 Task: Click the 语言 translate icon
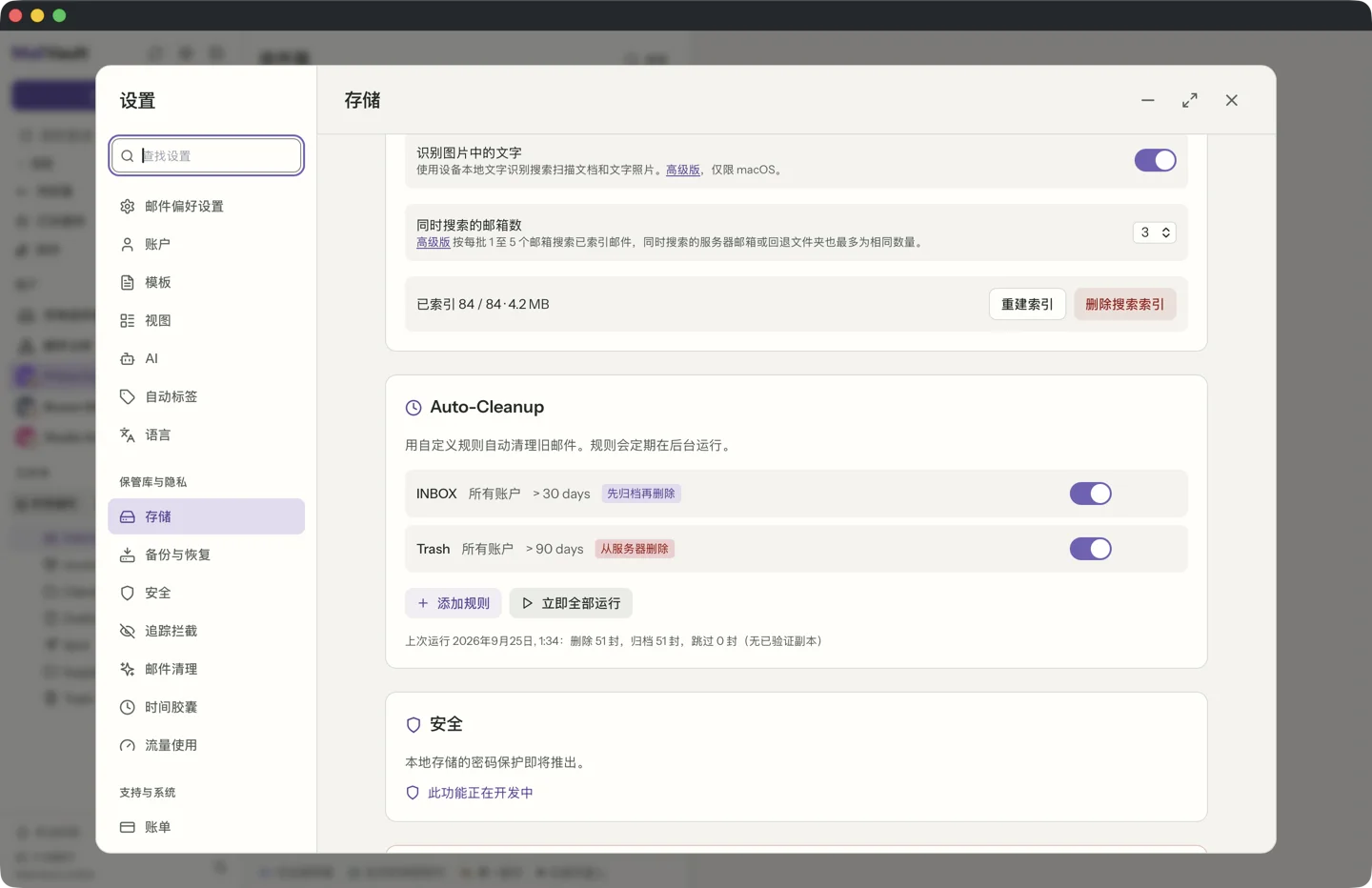coord(128,435)
